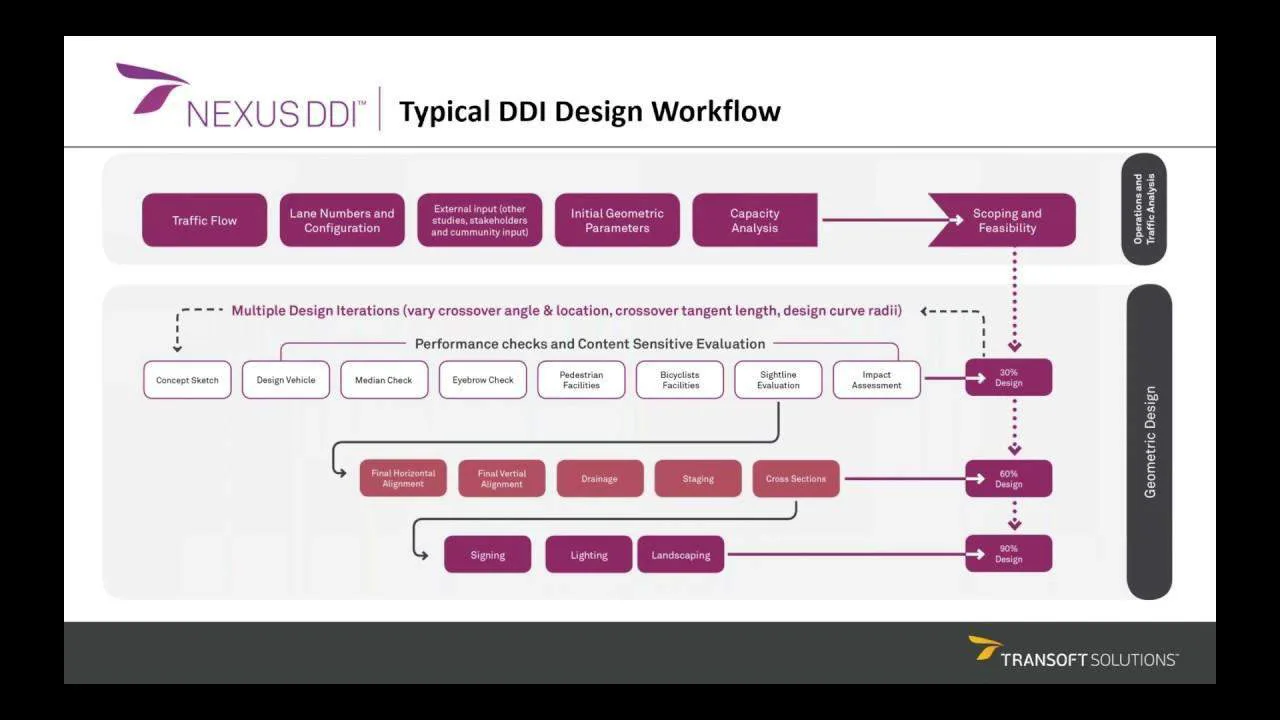This screenshot has width=1280, height=720.
Task: Select the Cross Sections box
Action: pos(796,479)
